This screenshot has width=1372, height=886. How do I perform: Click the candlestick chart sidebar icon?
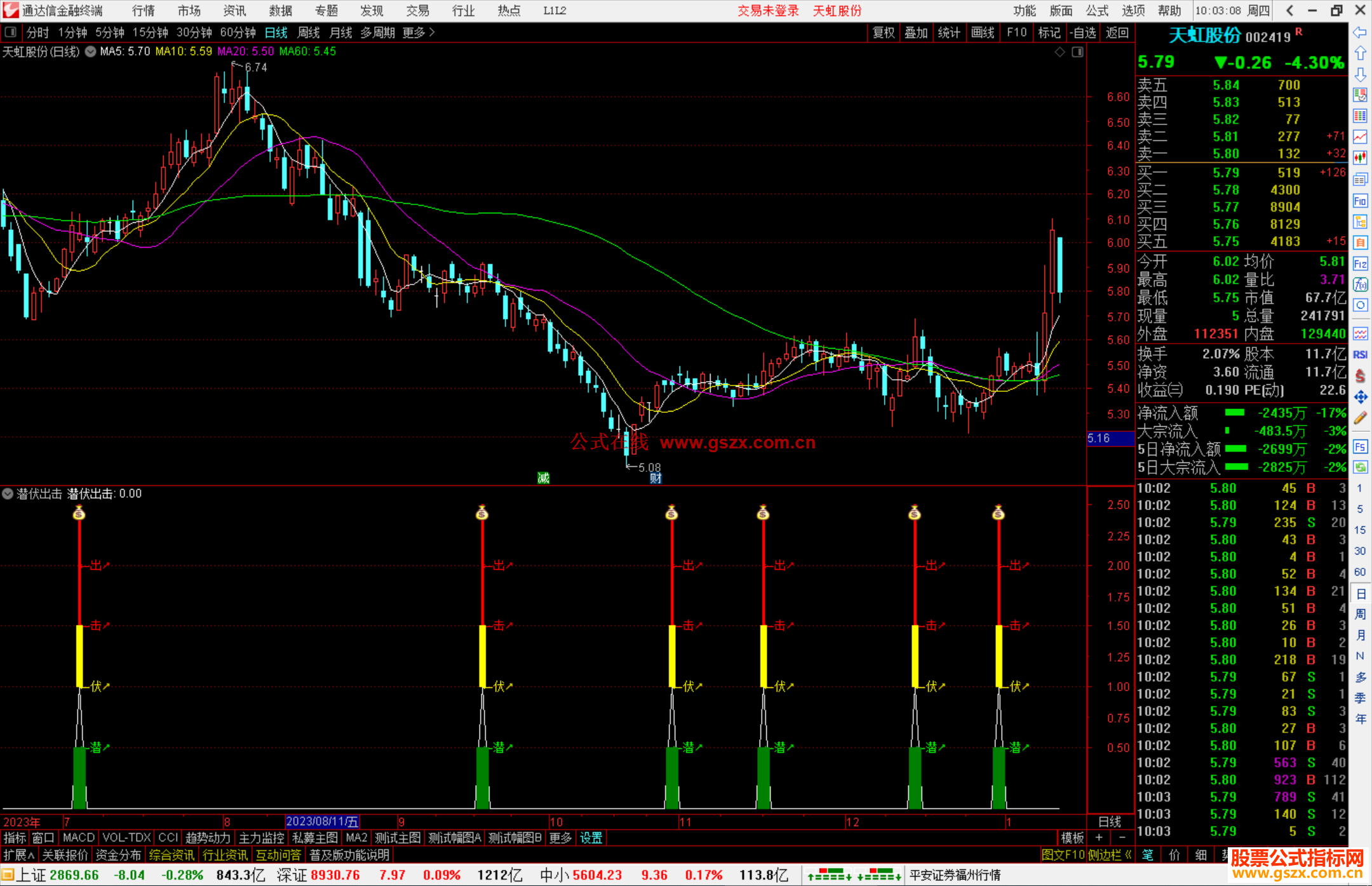pyautogui.click(x=1360, y=158)
